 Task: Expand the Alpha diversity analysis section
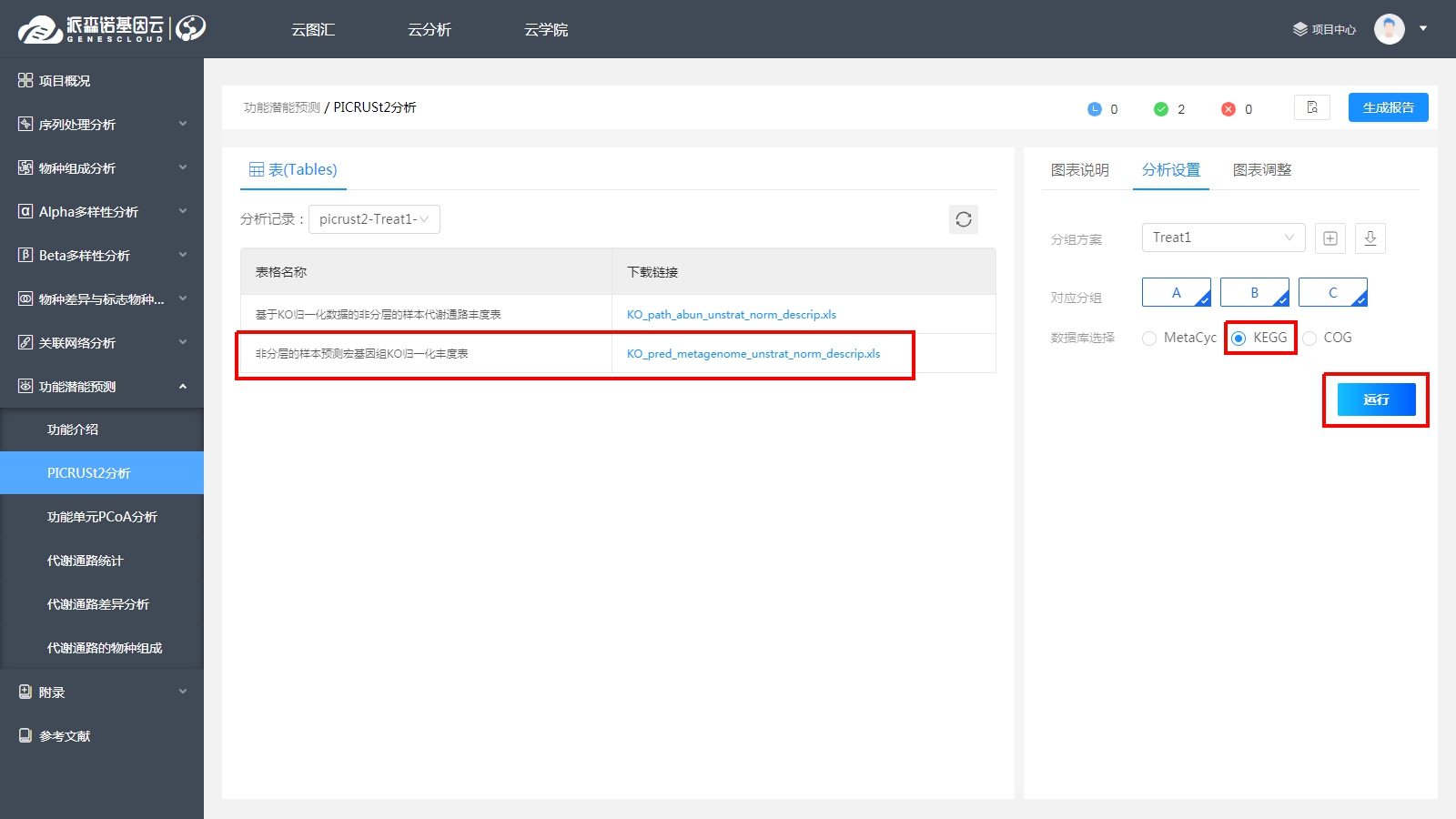point(183,211)
